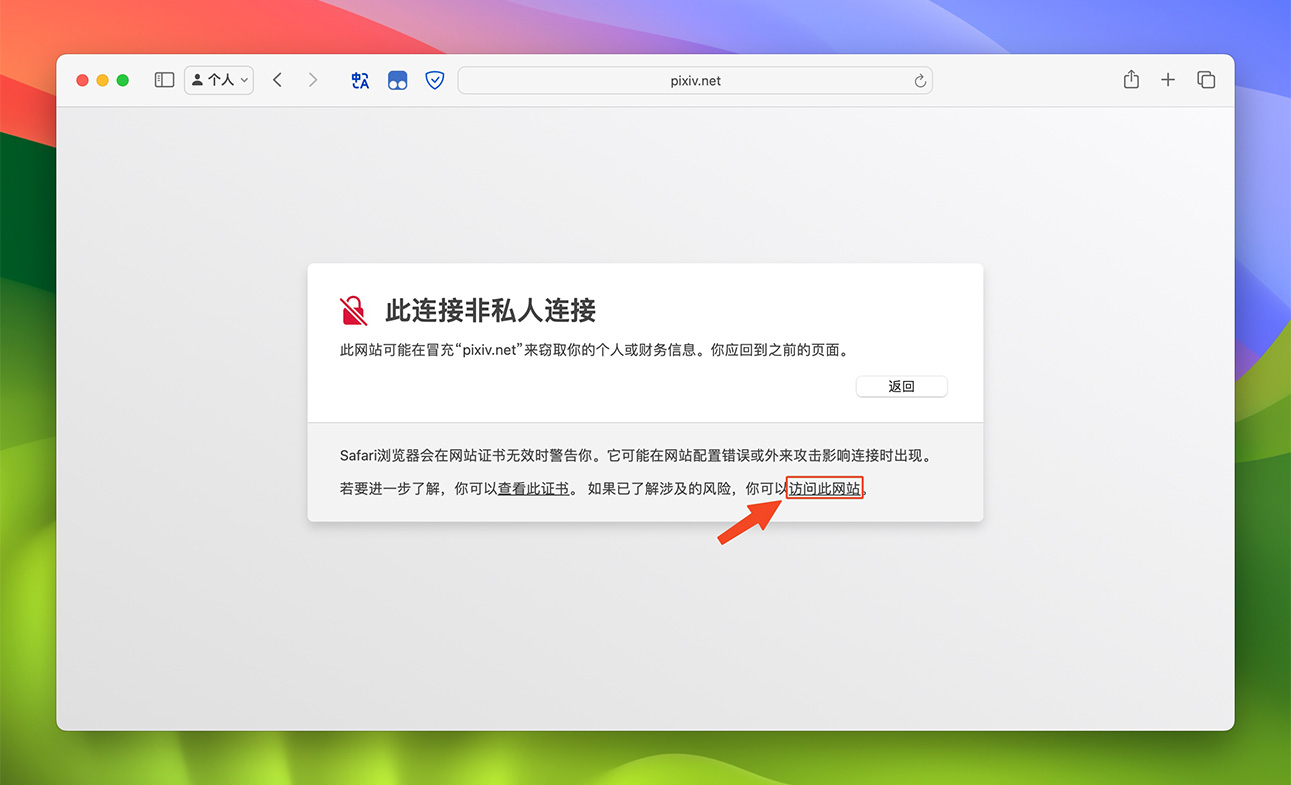Click the crossed-out red lock icon
Screen dimensions: 1291x785
(x=353, y=311)
